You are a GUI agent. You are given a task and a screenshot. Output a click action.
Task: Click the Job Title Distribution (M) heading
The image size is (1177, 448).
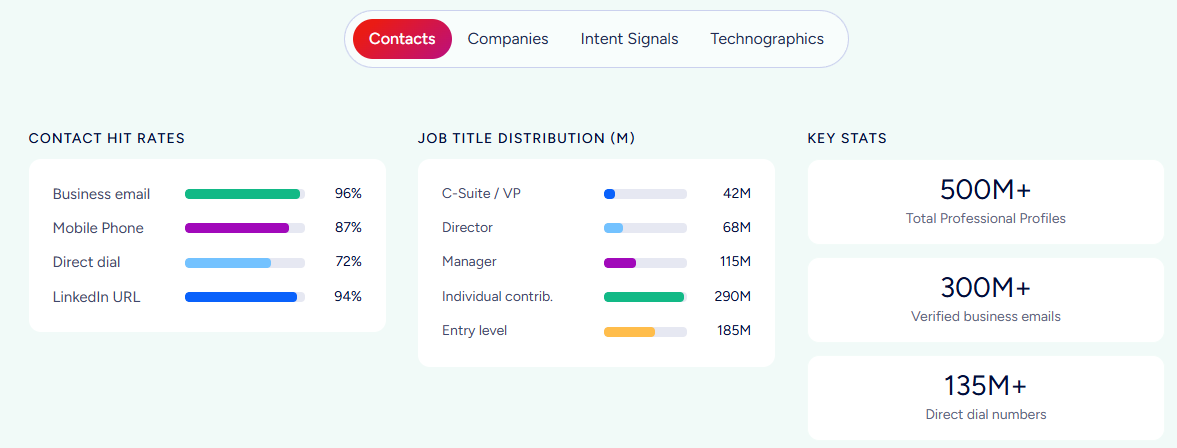[x=527, y=138]
